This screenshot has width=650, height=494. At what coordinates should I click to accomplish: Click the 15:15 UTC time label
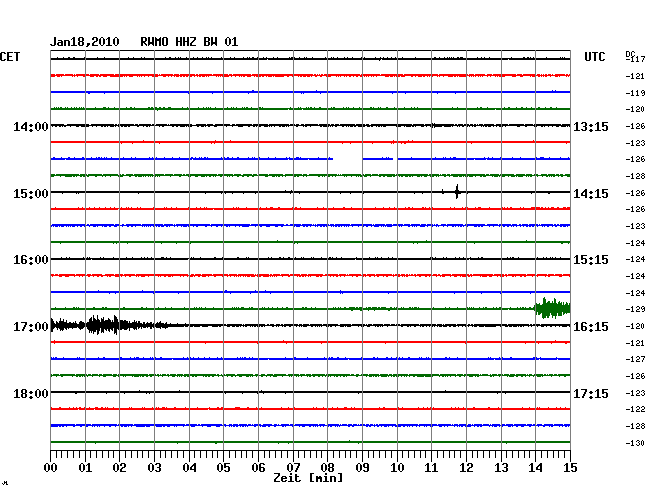591,260
